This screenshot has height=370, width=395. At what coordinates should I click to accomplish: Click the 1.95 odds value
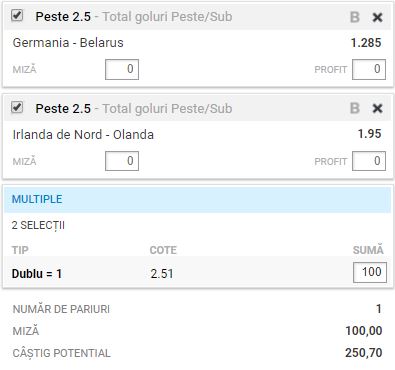370,134
